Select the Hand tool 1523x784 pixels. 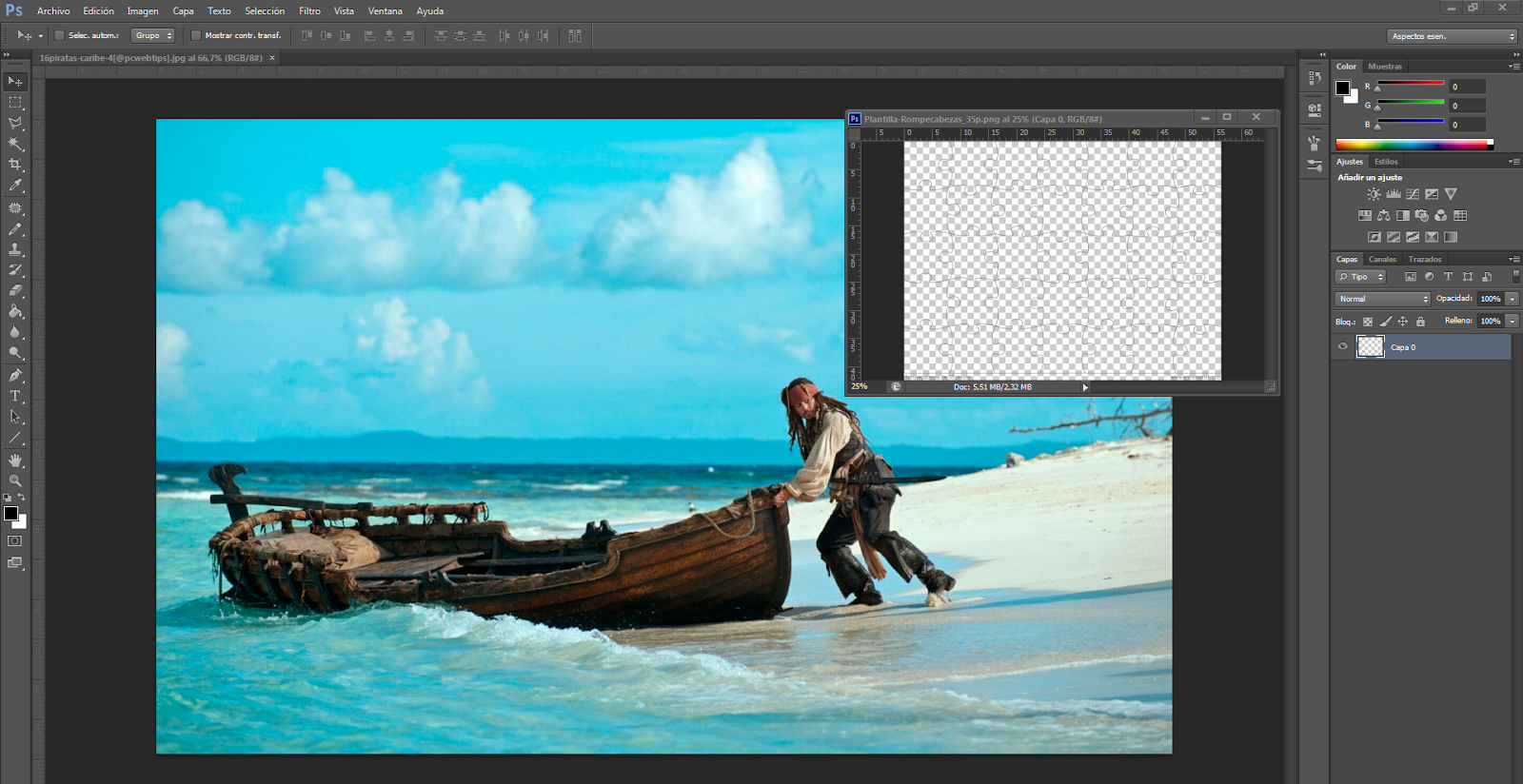15,461
